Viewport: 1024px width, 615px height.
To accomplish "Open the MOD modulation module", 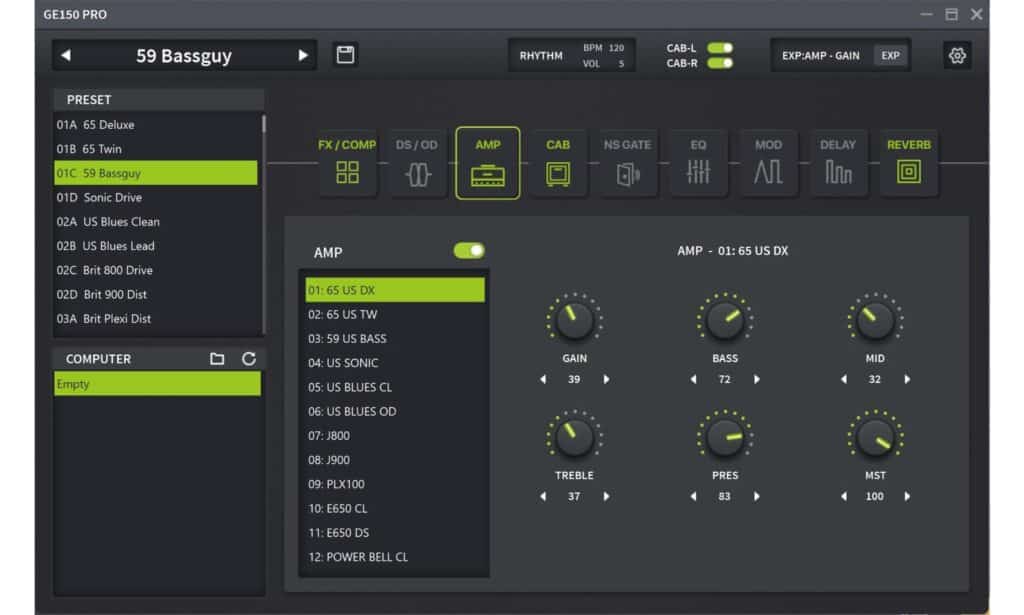I will tap(768, 163).
